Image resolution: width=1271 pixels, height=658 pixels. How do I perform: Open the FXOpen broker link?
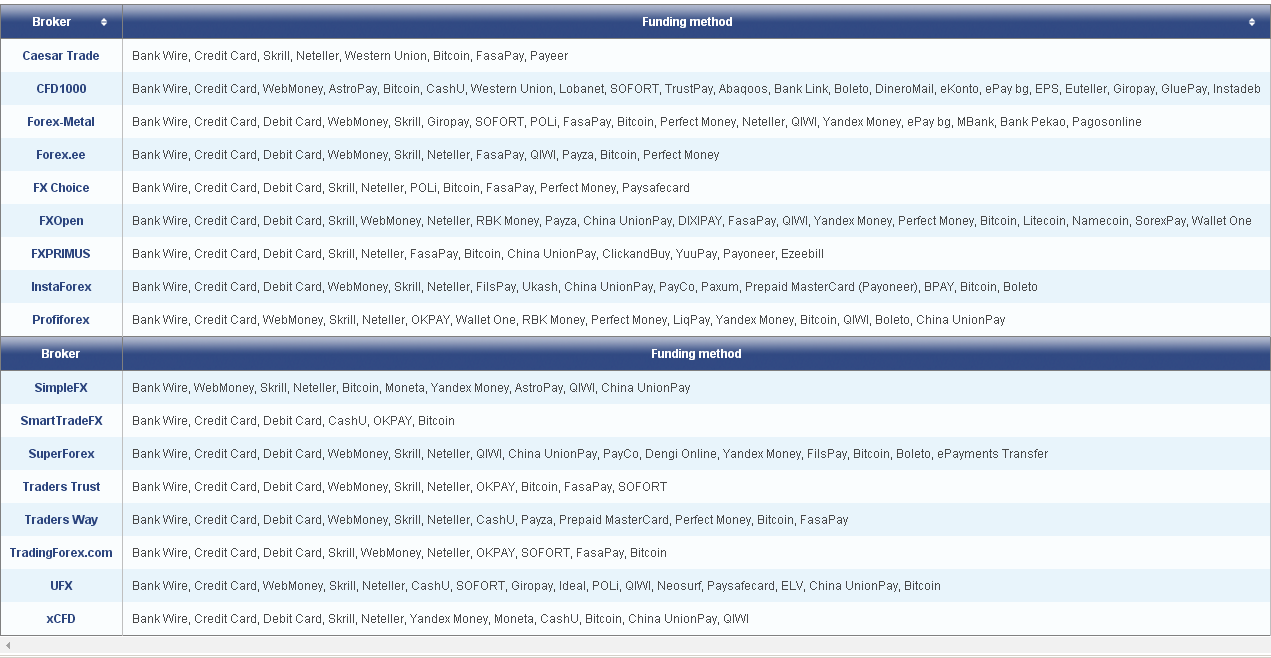(61, 221)
